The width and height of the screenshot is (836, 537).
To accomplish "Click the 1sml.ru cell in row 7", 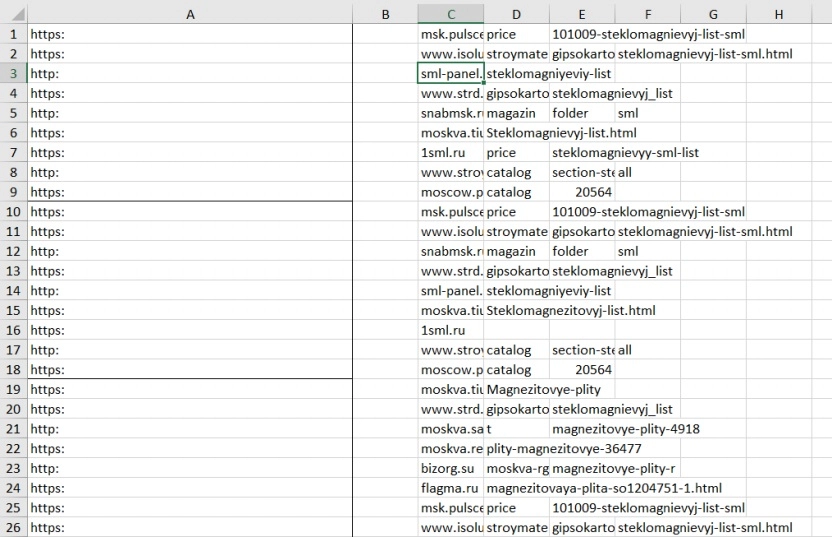I will tap(451, 153).
